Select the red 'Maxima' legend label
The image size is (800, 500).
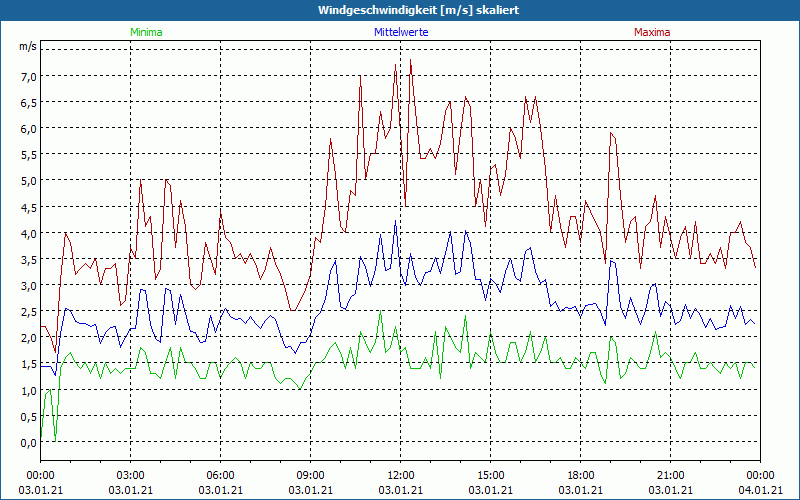[x=652, y=32]
